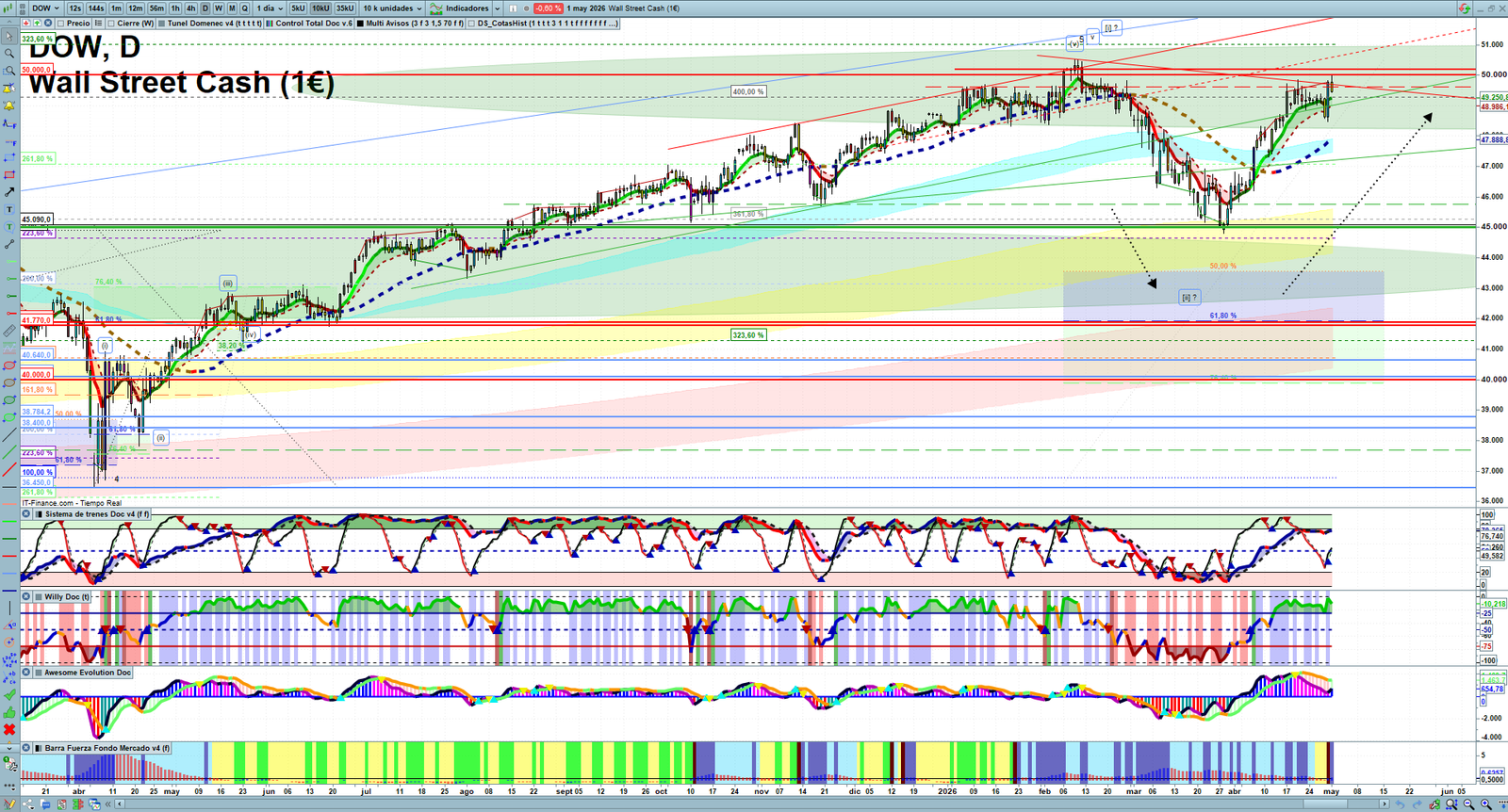Switch to the 4h timeframe
The height and width of the screenshot is (812, 1508).
pyautogui.click(x=190, y=8)
